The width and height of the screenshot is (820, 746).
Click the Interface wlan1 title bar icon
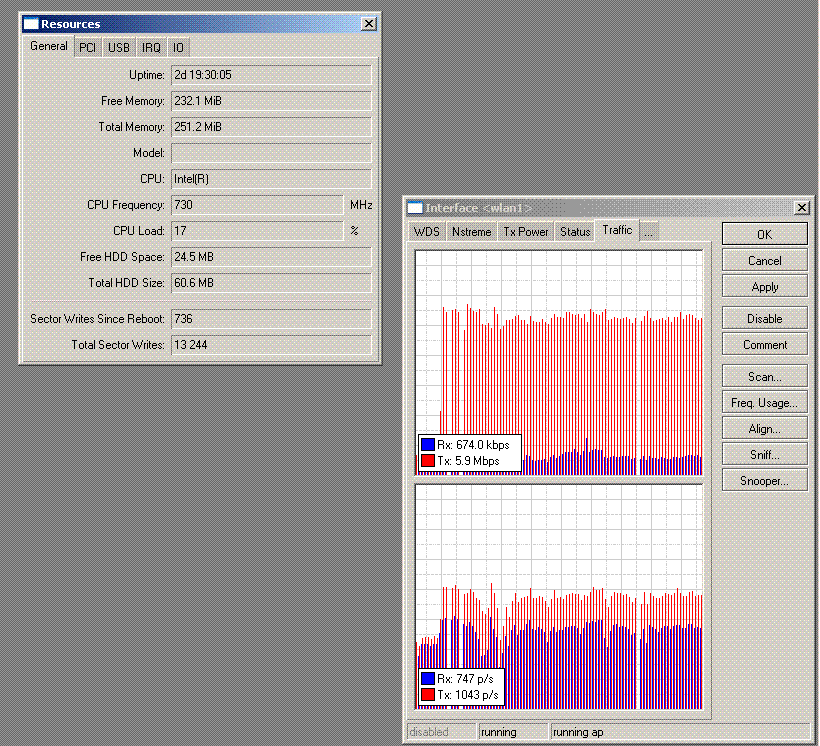point(415,207)
